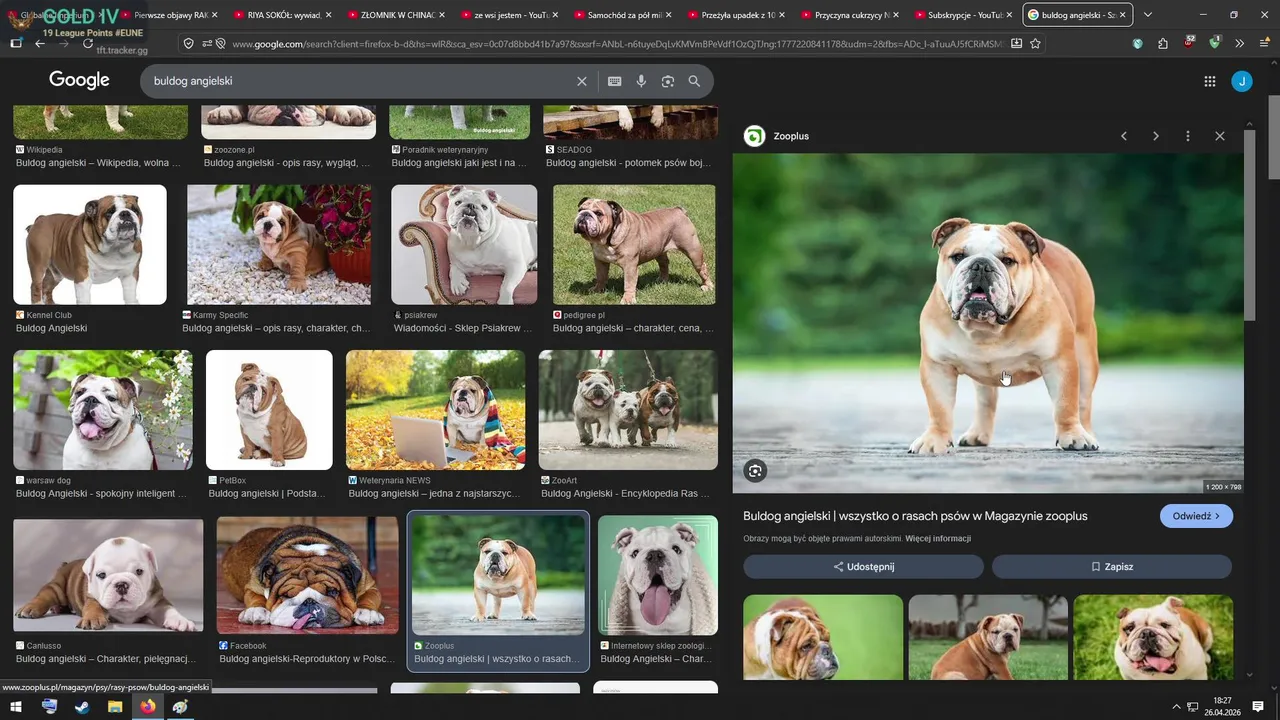Open the Canlusso puppy thumbnail
Viewport: 1280px width, 720px height.
coord(108,577)
